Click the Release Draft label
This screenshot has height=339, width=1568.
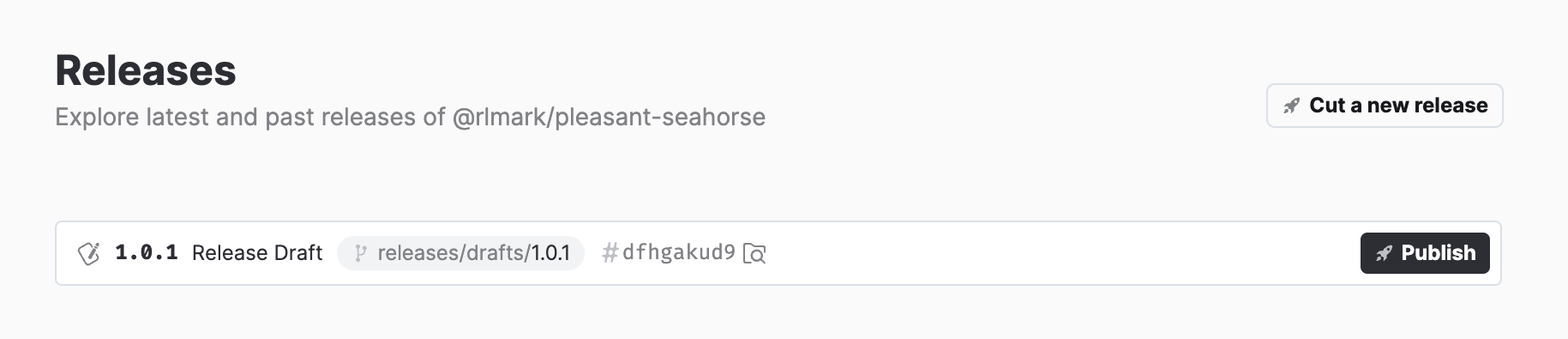click(257, 252)
